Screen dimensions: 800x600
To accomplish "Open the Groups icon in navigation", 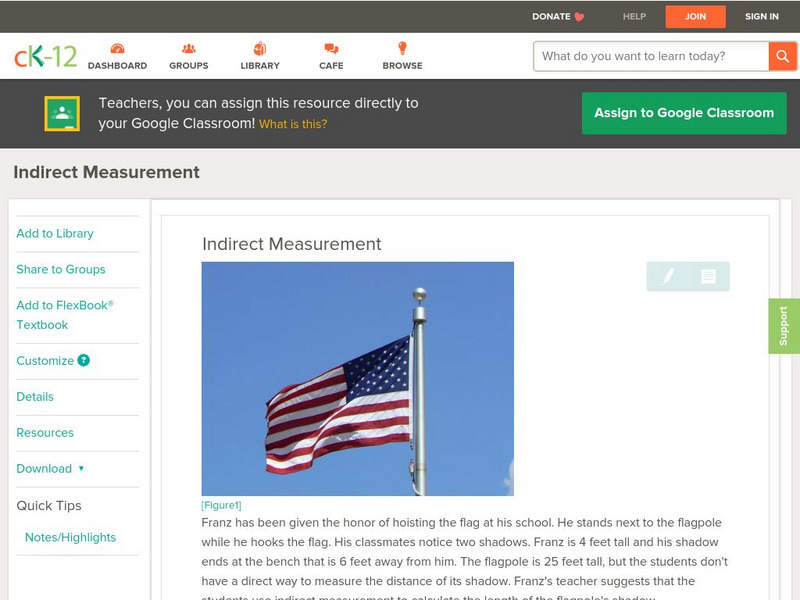I will tap(188, 49).
